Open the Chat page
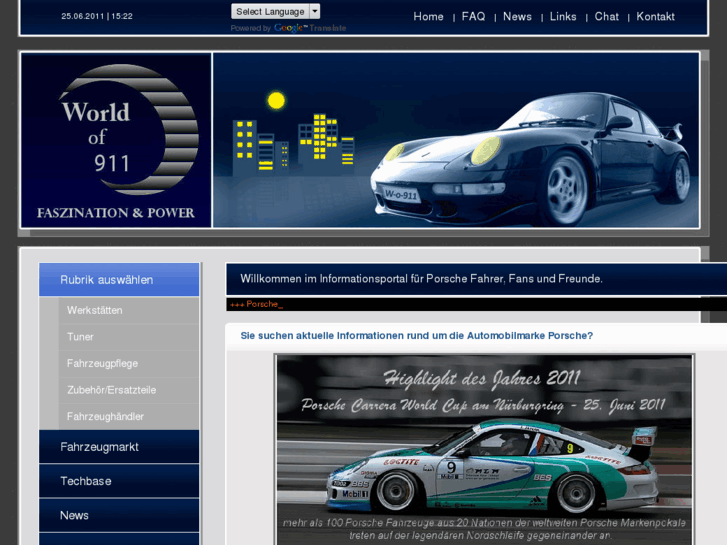 tap(606, 17)
